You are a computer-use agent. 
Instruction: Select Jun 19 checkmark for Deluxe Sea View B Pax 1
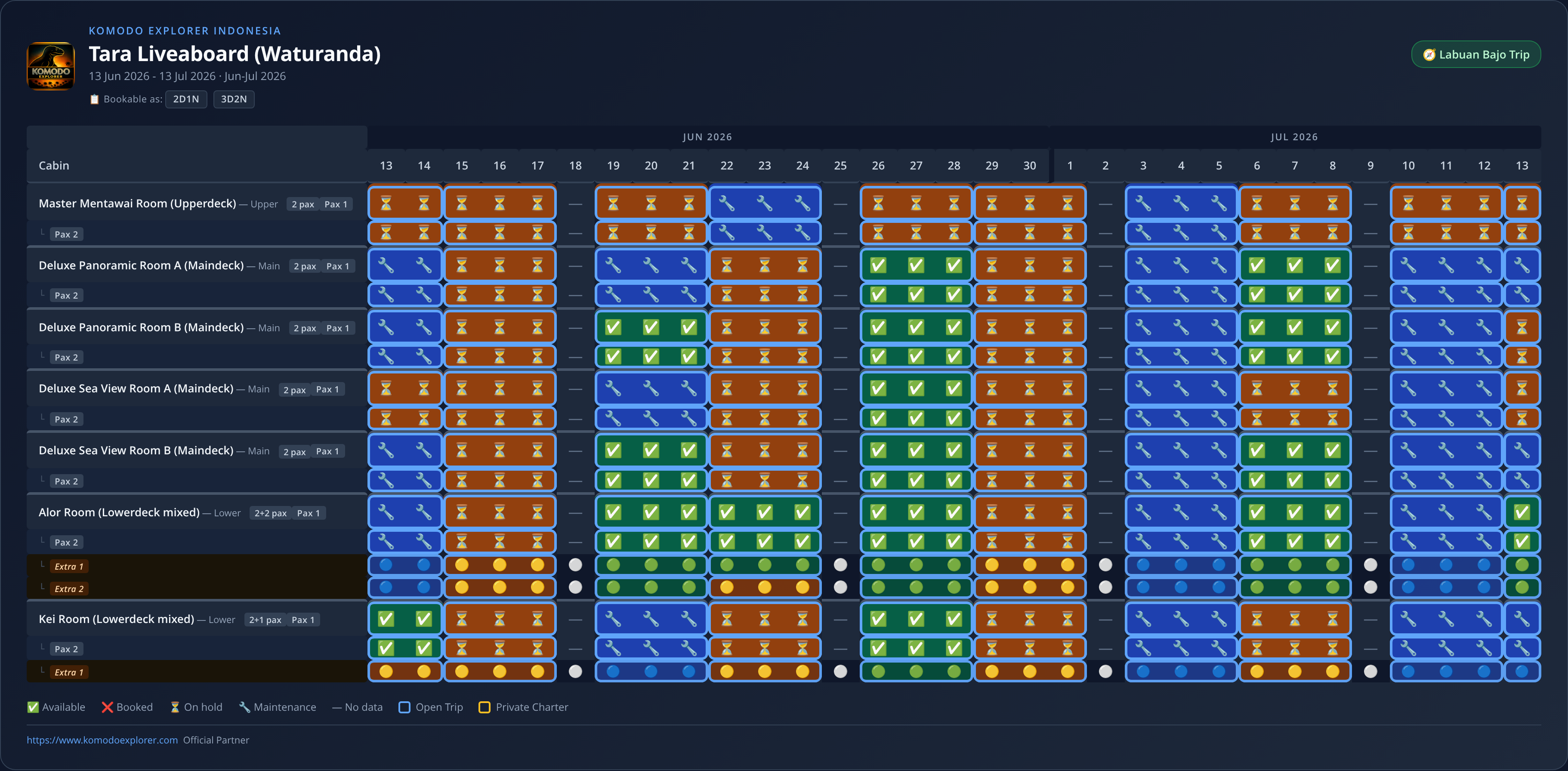[613, 450]
